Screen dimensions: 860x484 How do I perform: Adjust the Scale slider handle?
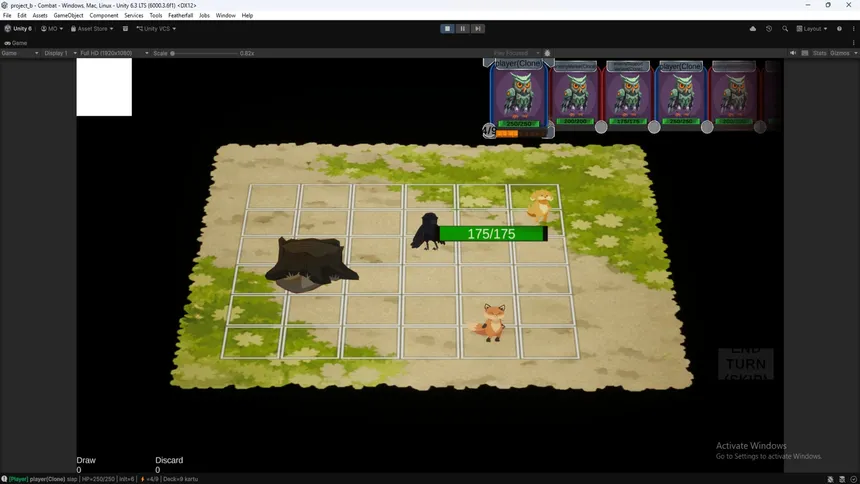(173, 53)
